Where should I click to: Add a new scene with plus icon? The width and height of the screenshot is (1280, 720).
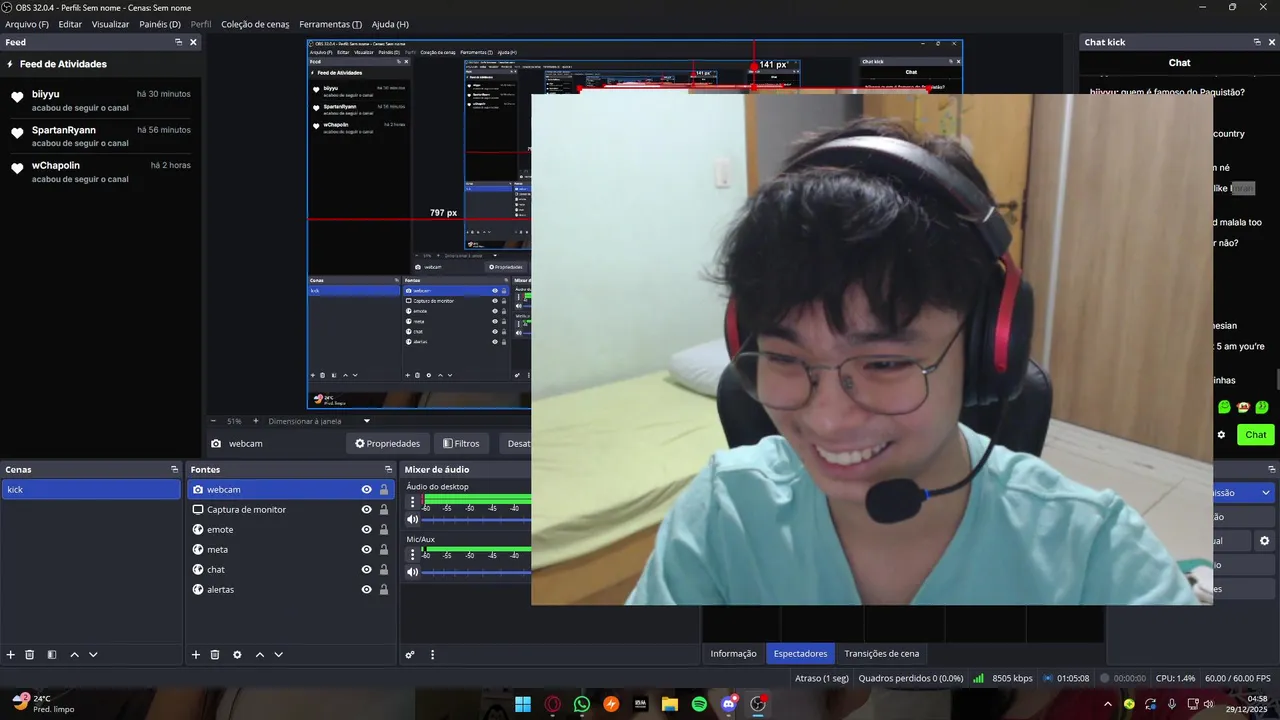tap(11, 655)
